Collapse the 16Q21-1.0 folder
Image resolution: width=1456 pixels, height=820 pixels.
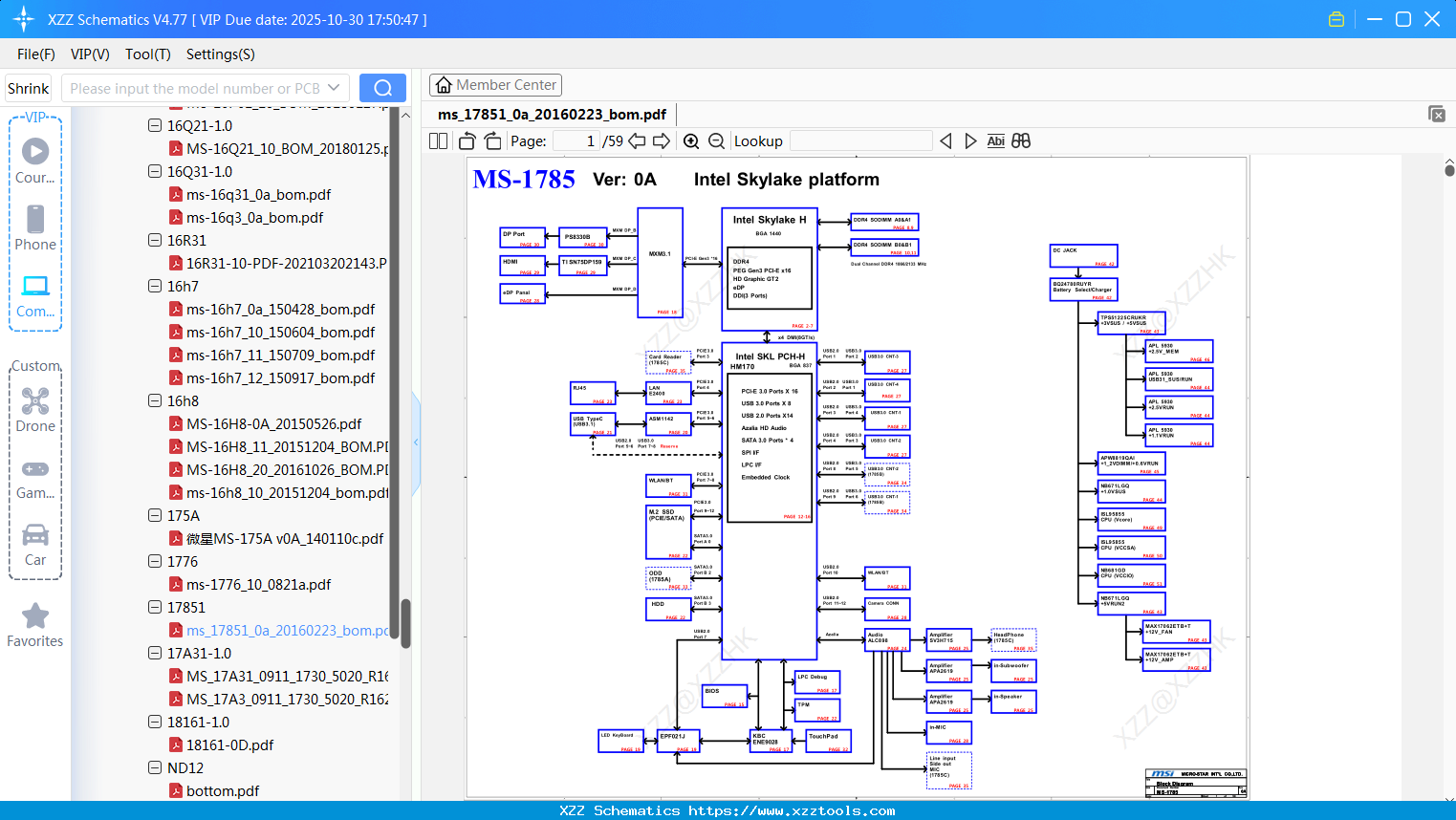pos(155,125)
